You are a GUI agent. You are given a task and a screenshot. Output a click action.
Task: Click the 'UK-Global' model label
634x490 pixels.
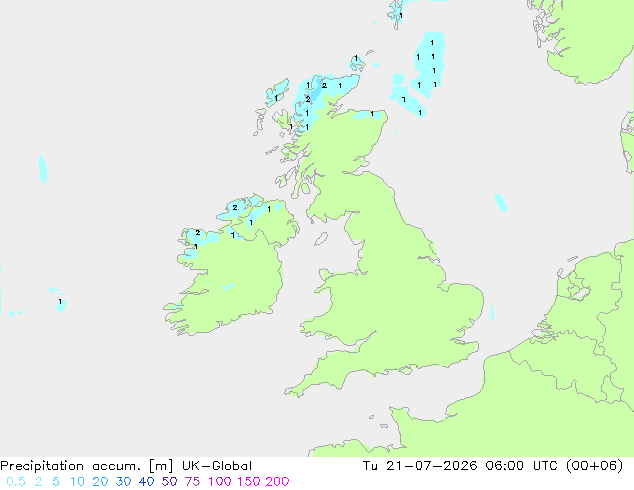(217, 466)
